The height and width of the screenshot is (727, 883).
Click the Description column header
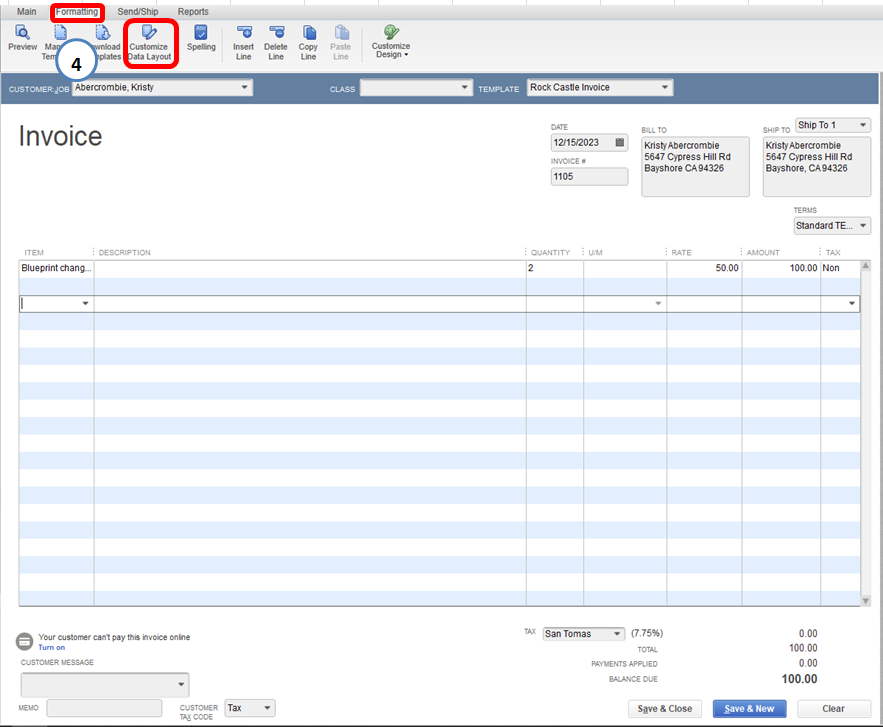(x=124, y=253)
